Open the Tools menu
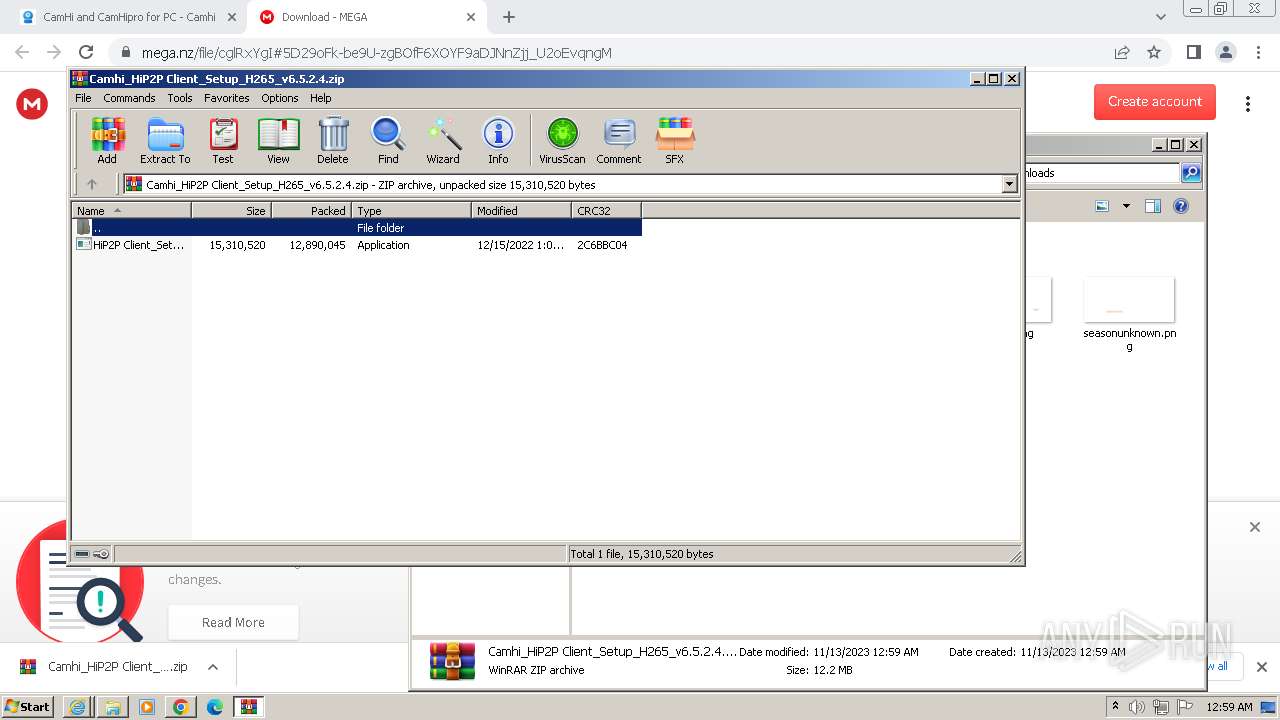The width and height of the screenshot is (1280, 720). [180, 98]
